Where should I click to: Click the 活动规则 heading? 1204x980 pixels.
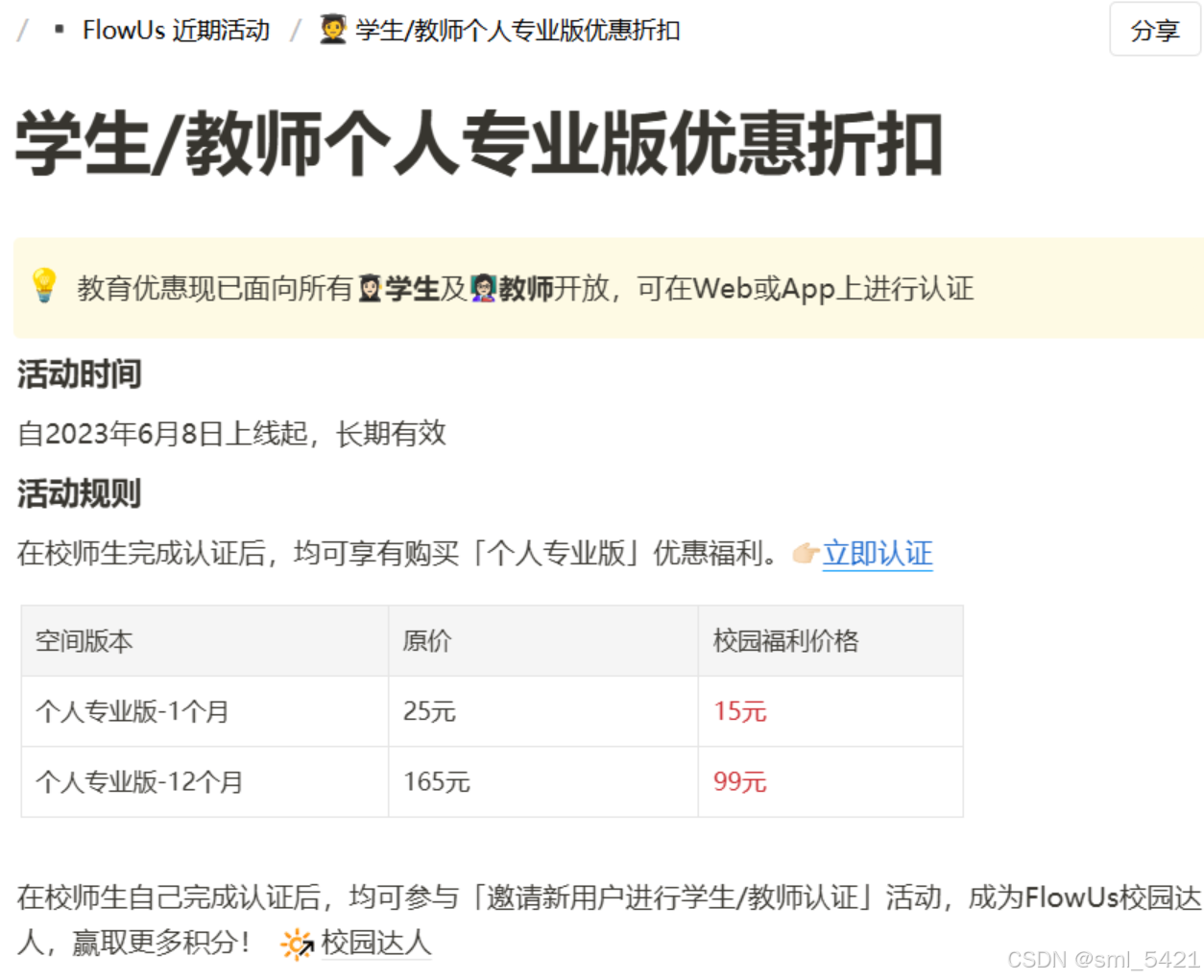pyautogui.click(x=80, y=493)
